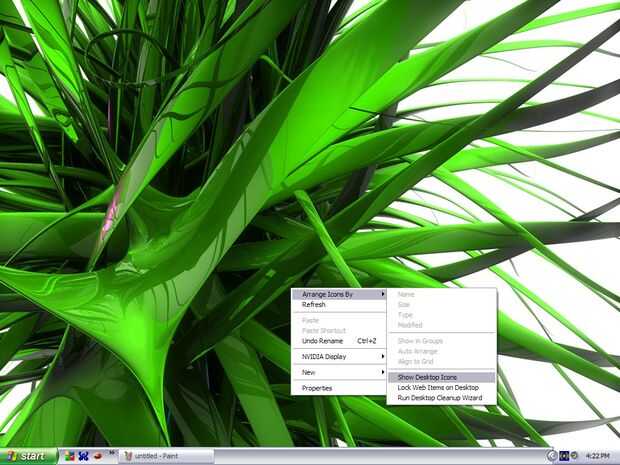
Task: Launch the blue butterfly quick launch icon
Action: pyautogui.click(x=83, y=456)
